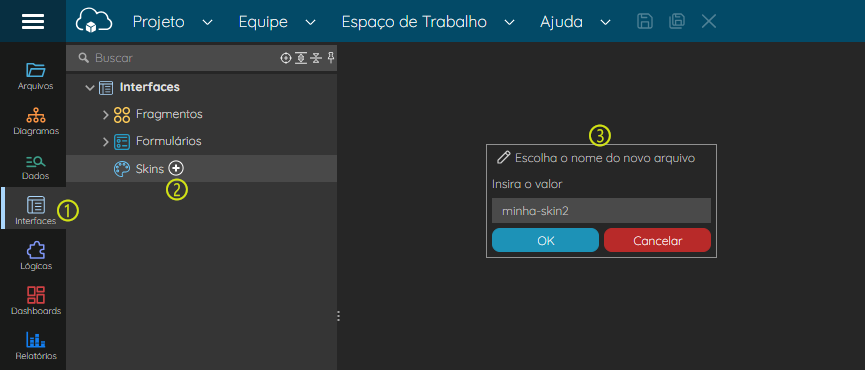The image size is (865, 370).
Task: Open the Lógicas sidebar panel
Action: [36, 256]
